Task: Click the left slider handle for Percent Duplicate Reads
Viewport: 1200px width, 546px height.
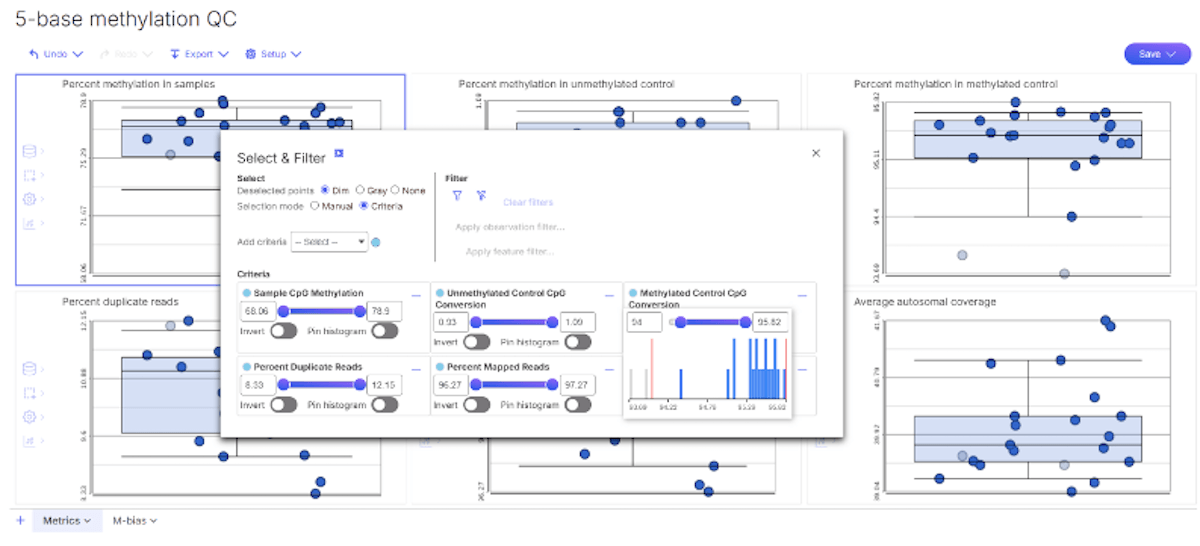Action: click(283, 384)
